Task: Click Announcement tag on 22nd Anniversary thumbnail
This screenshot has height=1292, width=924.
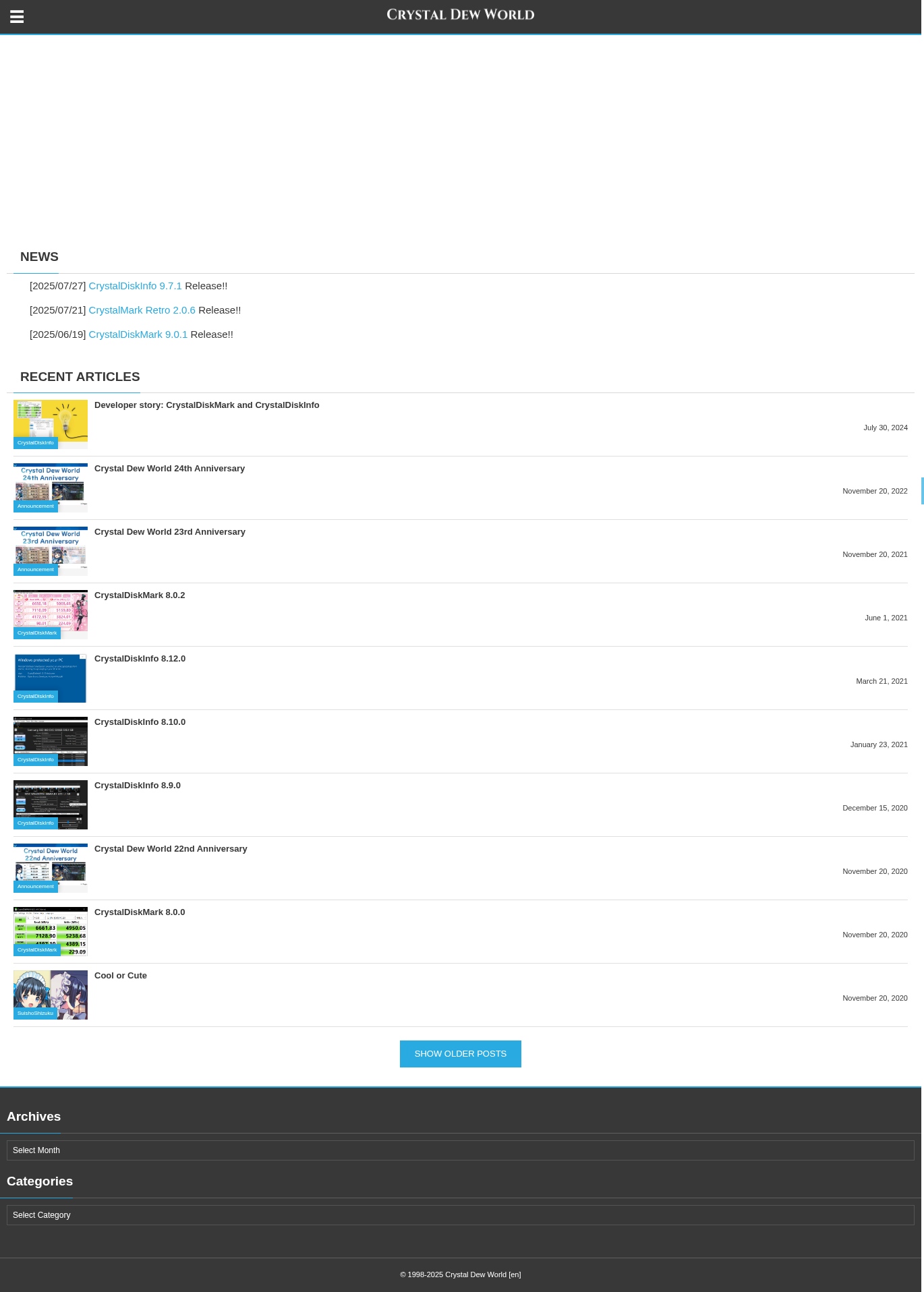Action: 36,887
